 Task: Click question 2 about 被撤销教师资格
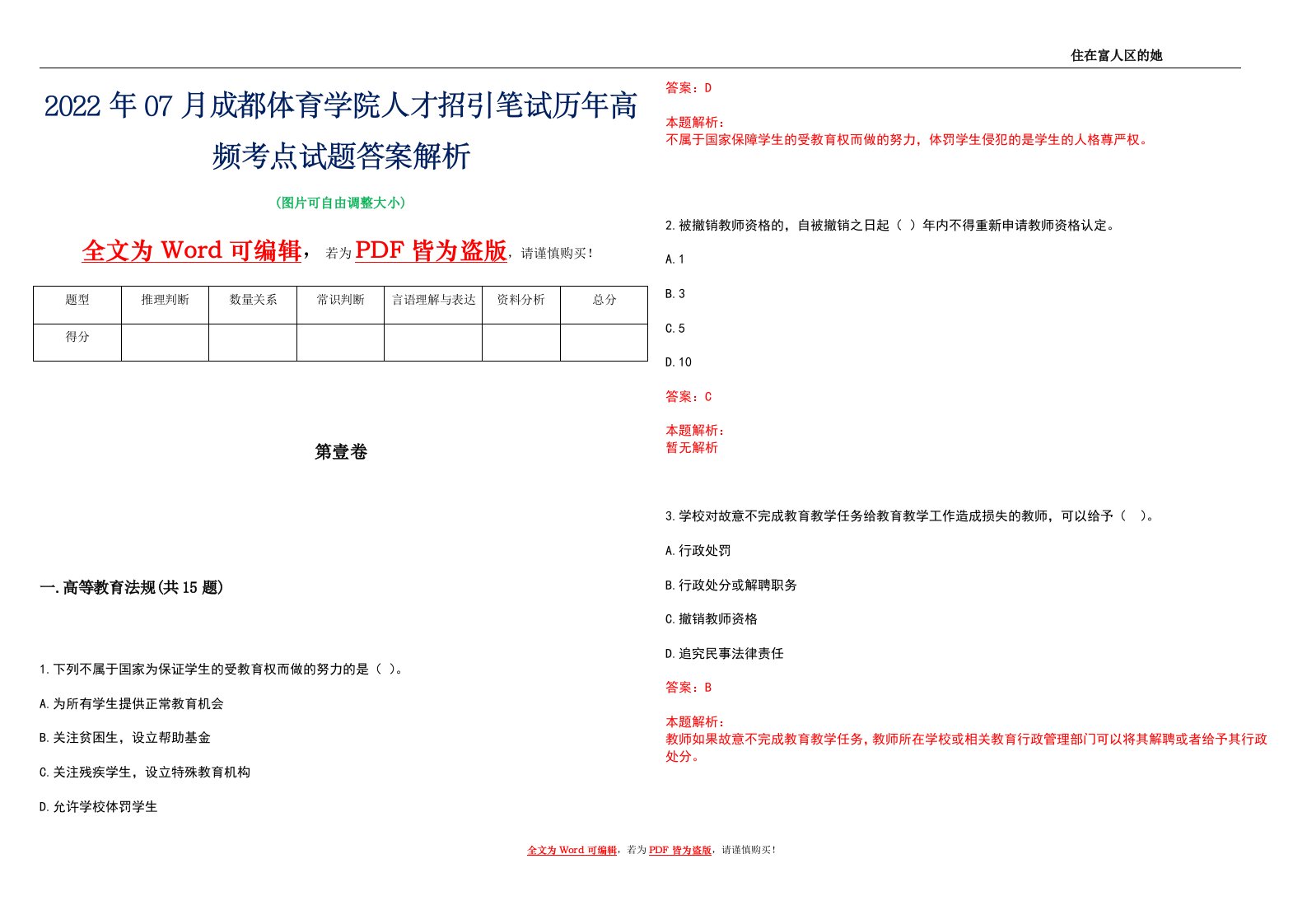[892, 226]
